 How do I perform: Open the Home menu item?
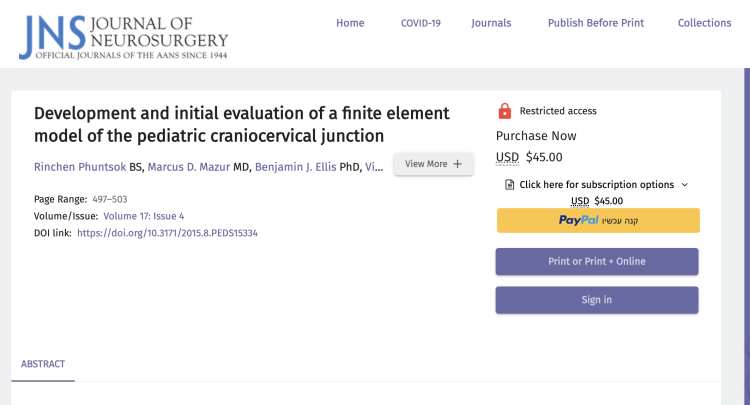click(x=350, y=23)
